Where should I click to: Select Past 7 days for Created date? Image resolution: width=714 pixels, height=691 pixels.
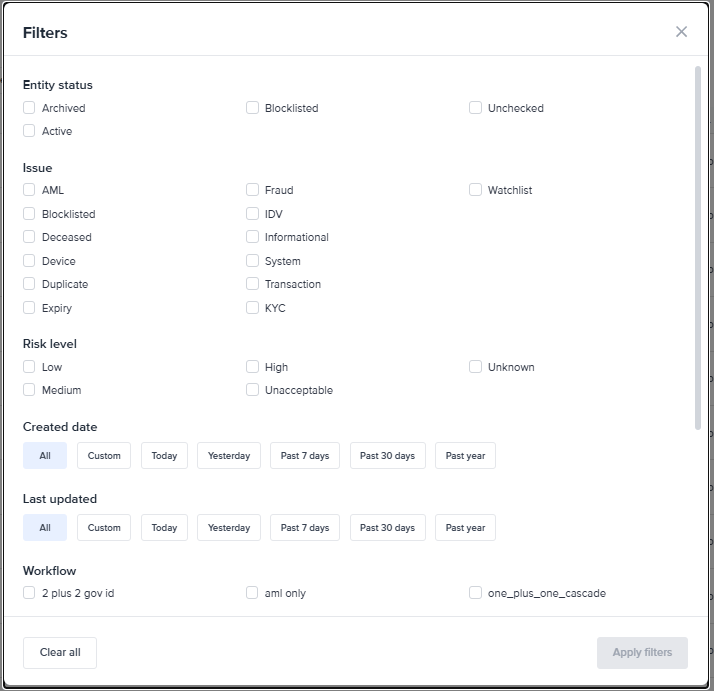pos(305,456)
